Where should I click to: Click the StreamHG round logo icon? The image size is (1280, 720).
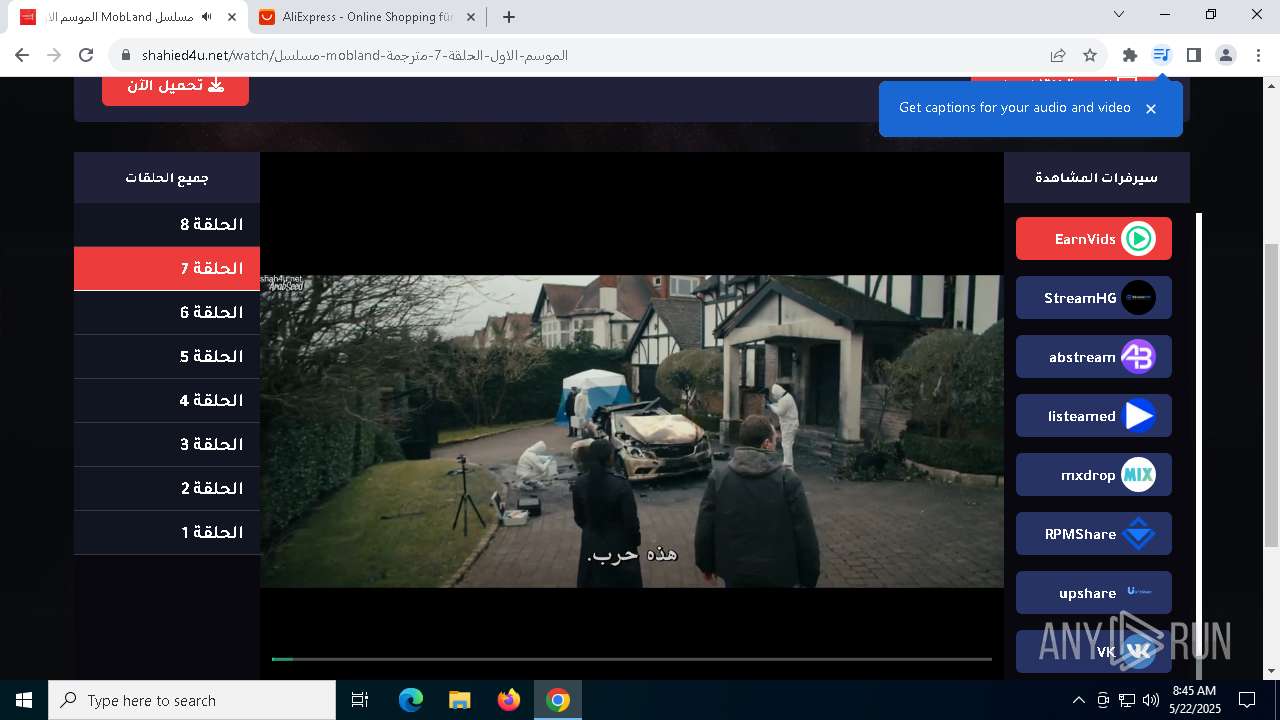pyautogui.click(x=1138, y=298)
